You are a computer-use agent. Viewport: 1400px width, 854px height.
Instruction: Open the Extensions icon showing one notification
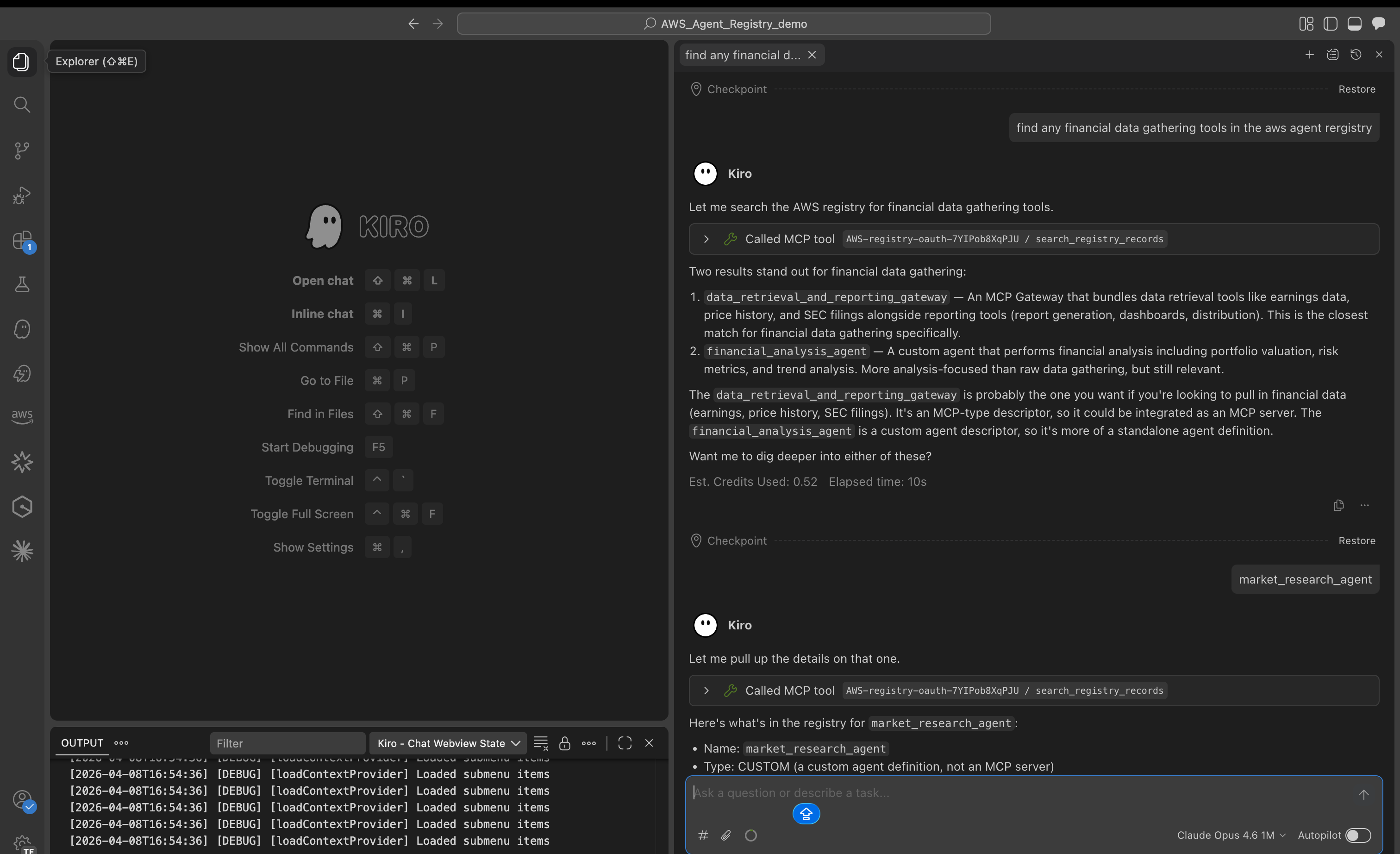(22, 240)
